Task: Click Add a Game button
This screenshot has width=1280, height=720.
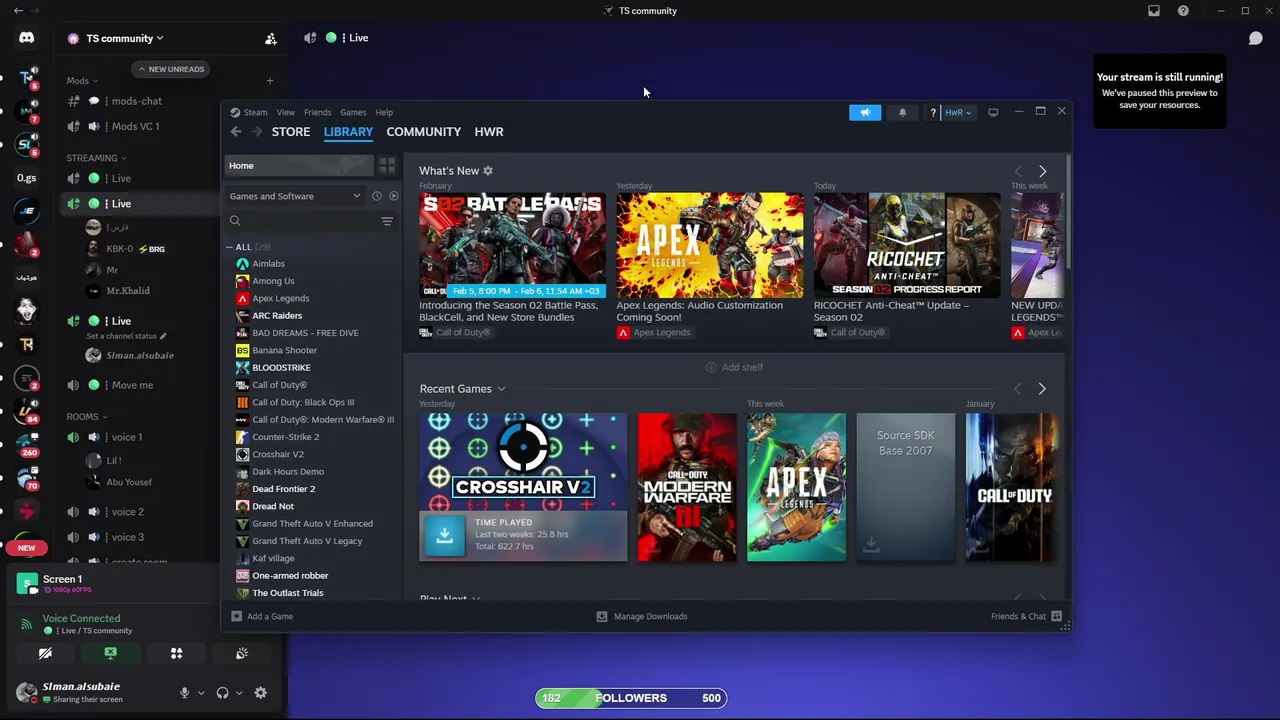Action: point(262,616)
